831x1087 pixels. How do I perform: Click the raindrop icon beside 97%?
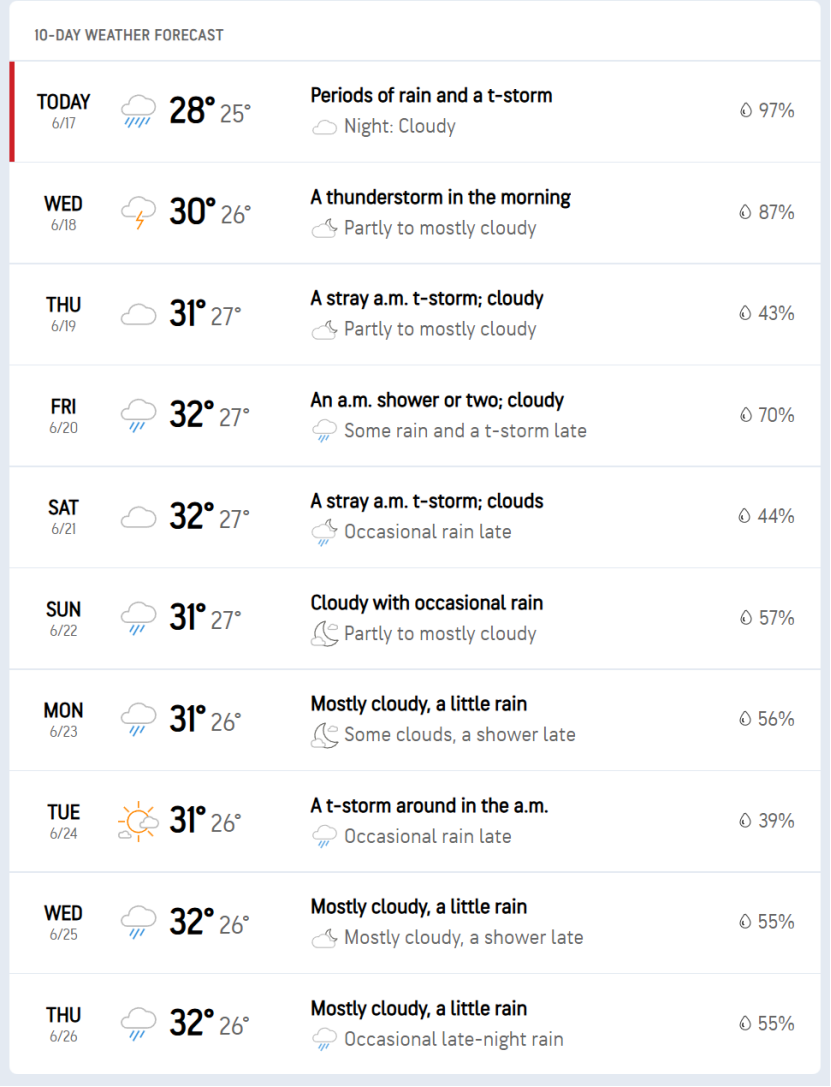coord(746,110)
